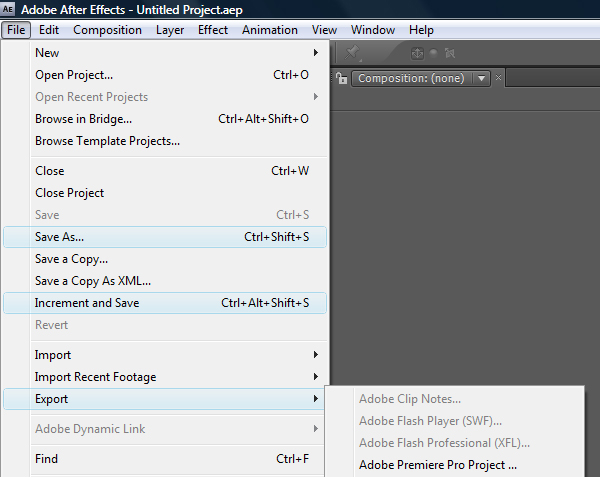Select Adobe Clip Notes... export option

tap(455, 399)
